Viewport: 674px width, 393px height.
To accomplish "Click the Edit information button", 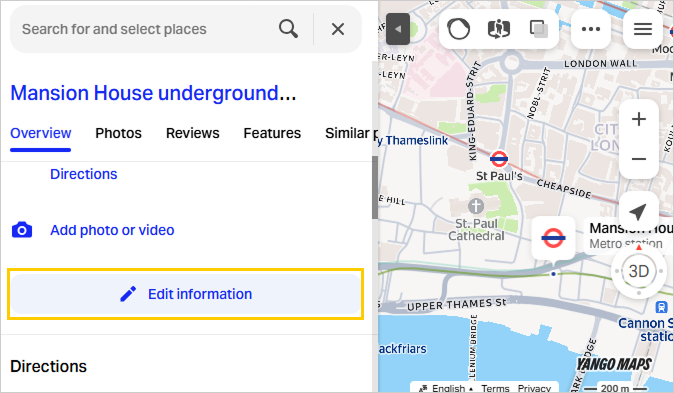I will pos(186,294).
